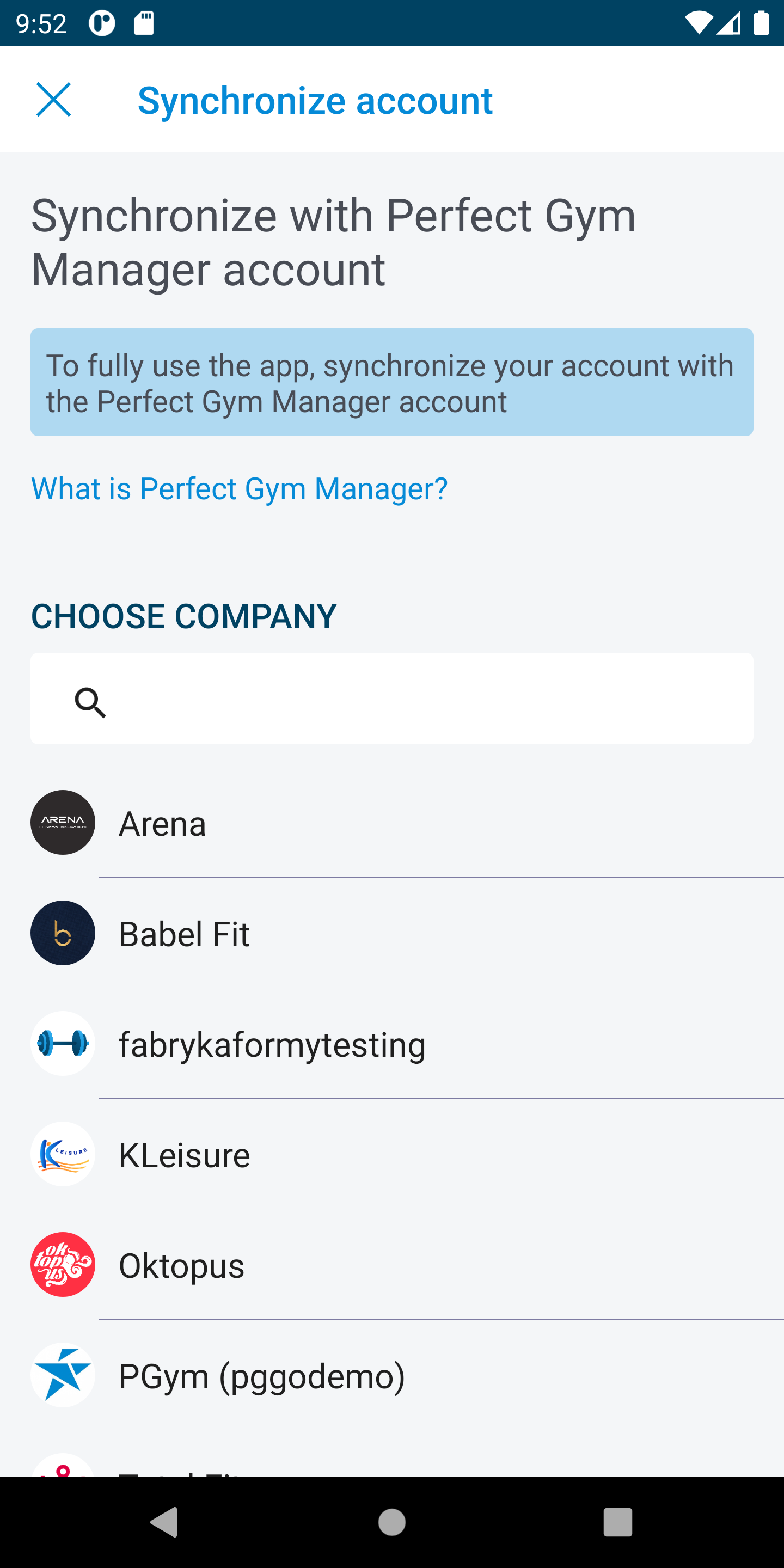The height and width of the screenshot is (1568, 784).
Task: Tap the PGym blue star logo
Action: click(63, 1375)
